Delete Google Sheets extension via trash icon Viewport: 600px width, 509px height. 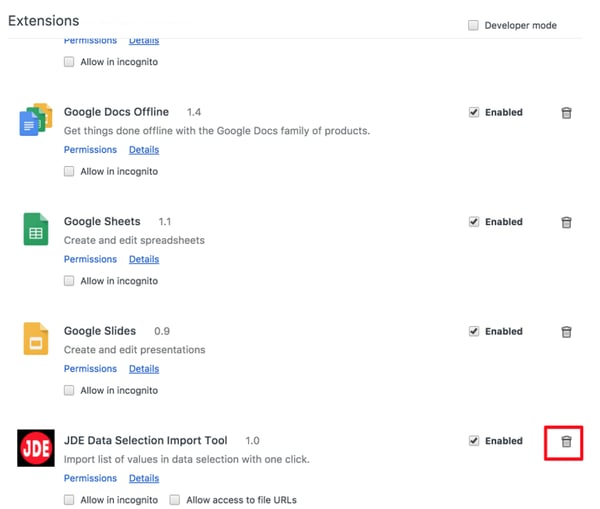(x=566, y=222)
